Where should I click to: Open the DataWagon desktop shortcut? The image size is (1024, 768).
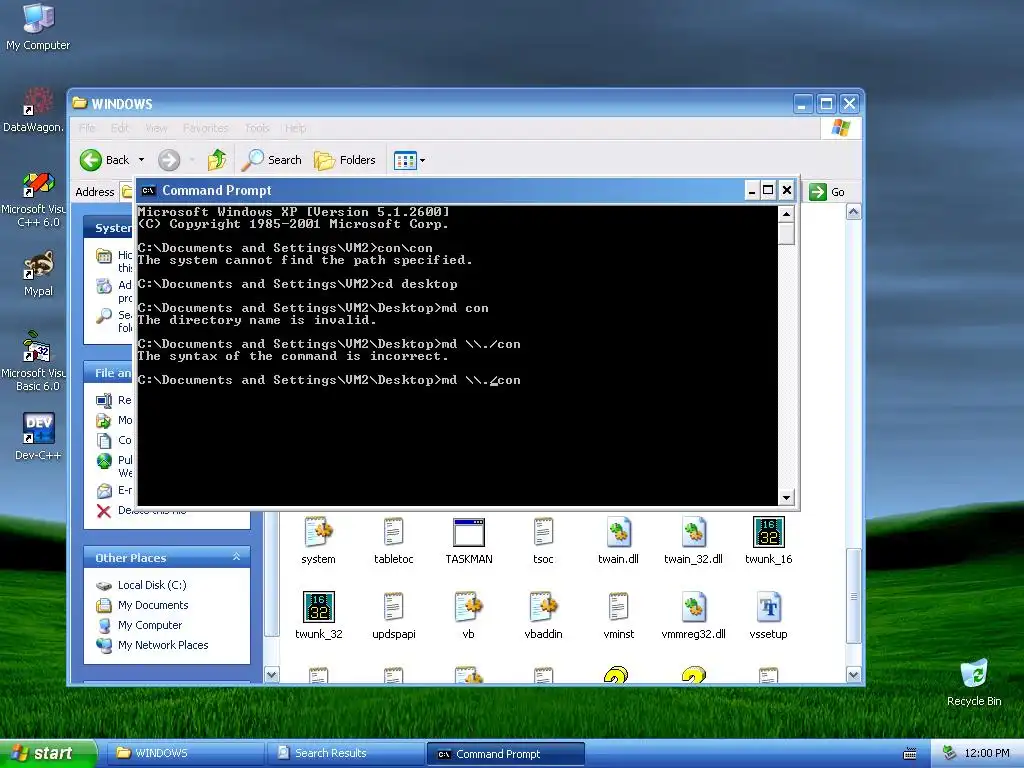click(33, 109)
